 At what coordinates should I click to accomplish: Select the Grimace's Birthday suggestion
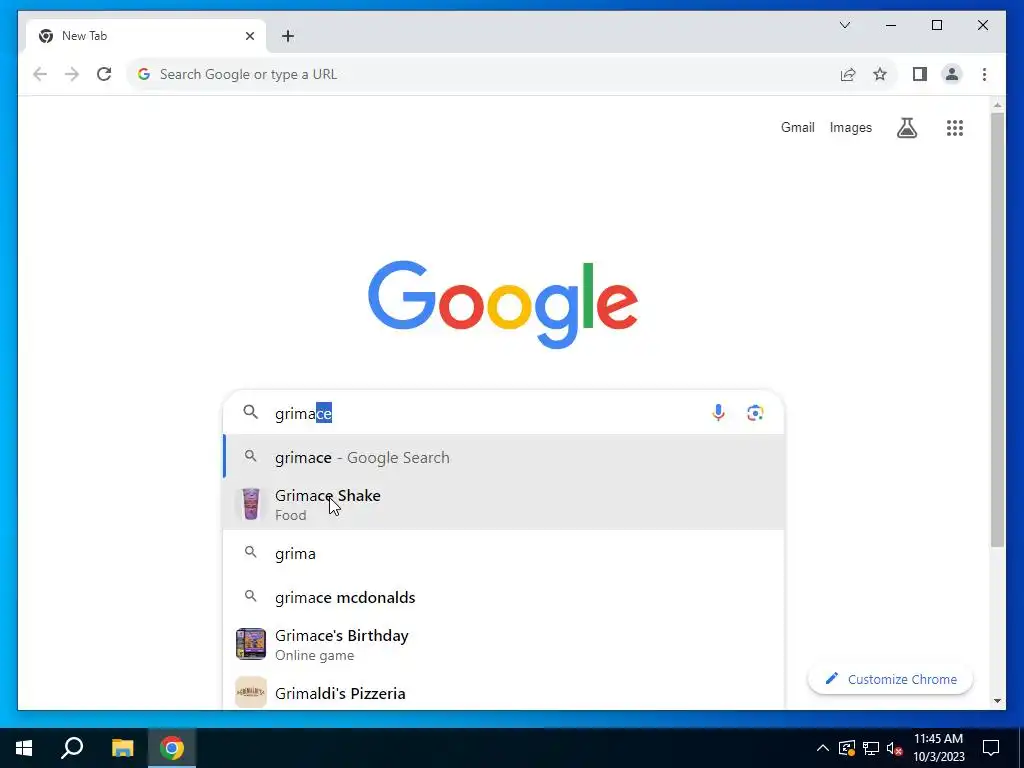(504, 645)
